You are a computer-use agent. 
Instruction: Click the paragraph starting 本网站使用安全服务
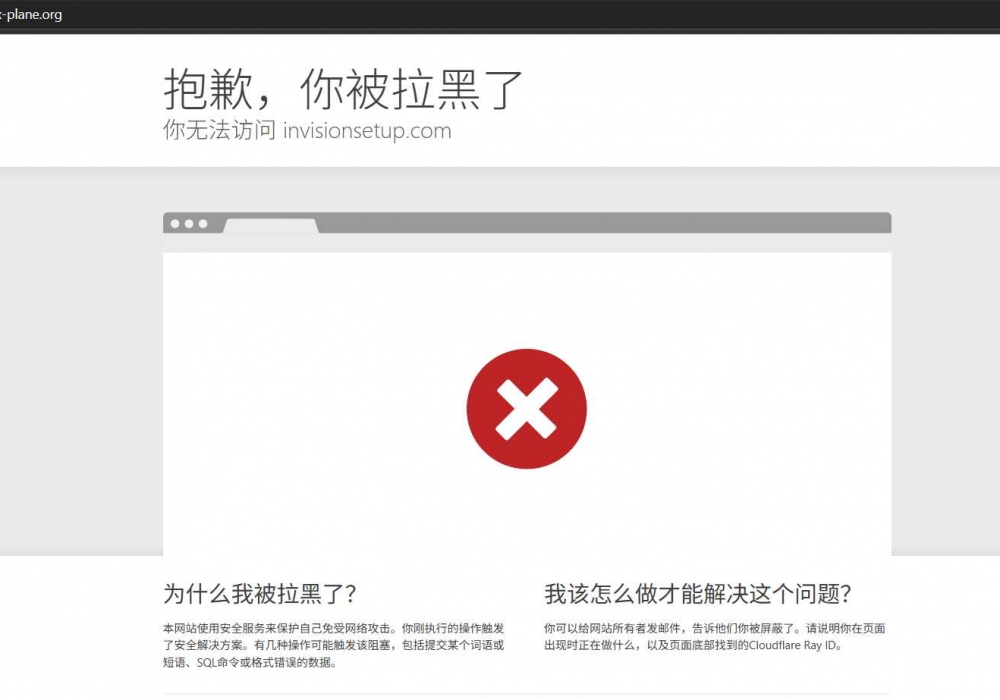334,645
